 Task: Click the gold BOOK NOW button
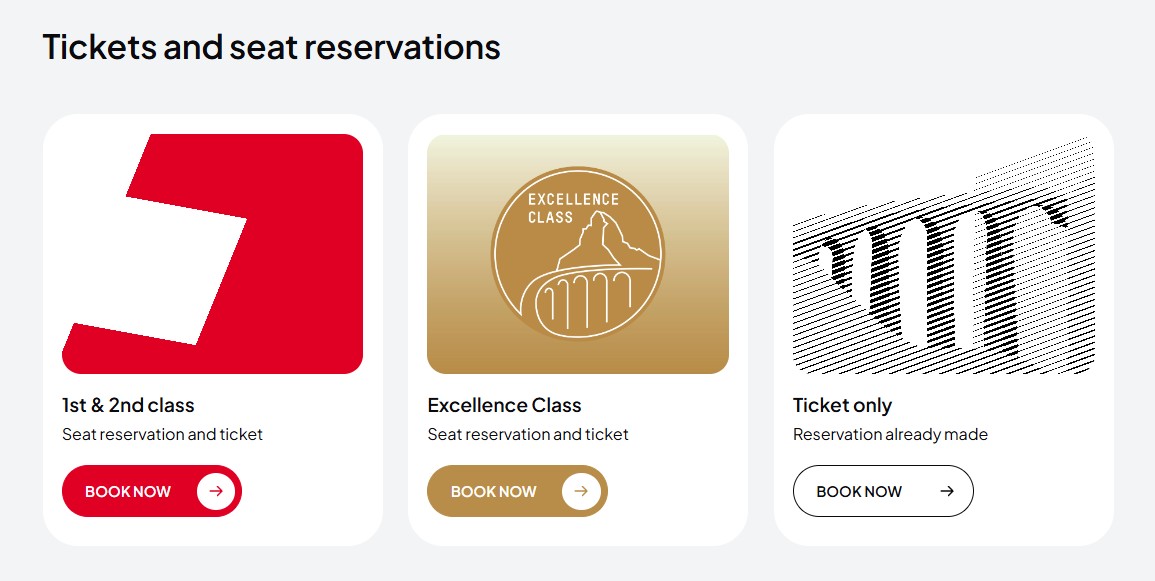click(517, 491)
